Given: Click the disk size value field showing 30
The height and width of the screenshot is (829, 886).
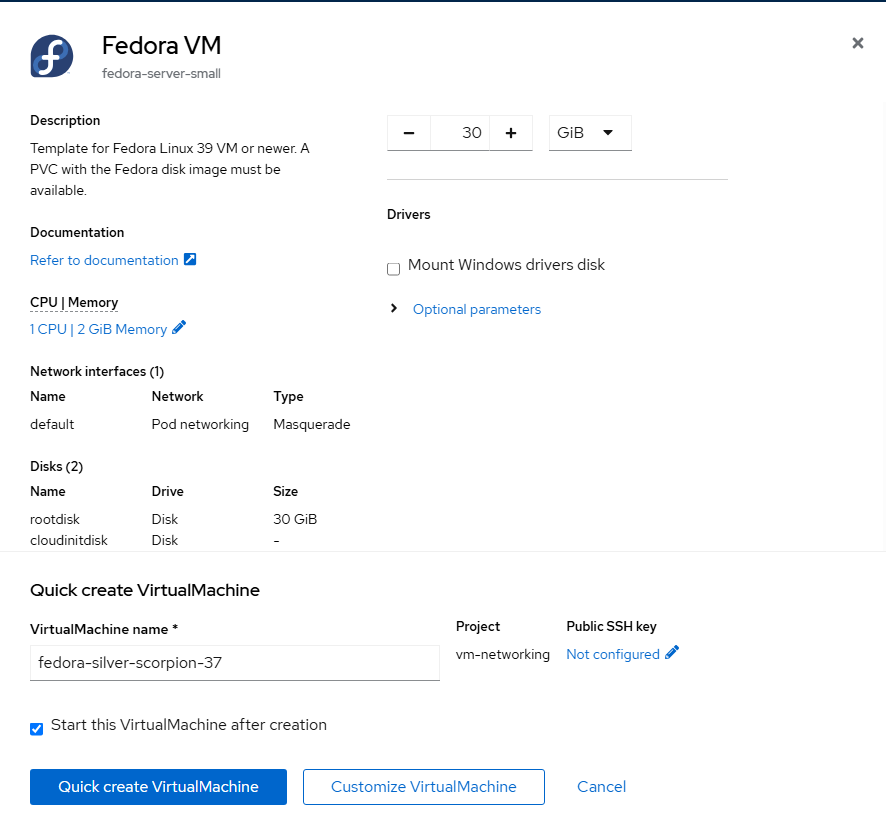Looking at the screenshot, I should (460, 133).
